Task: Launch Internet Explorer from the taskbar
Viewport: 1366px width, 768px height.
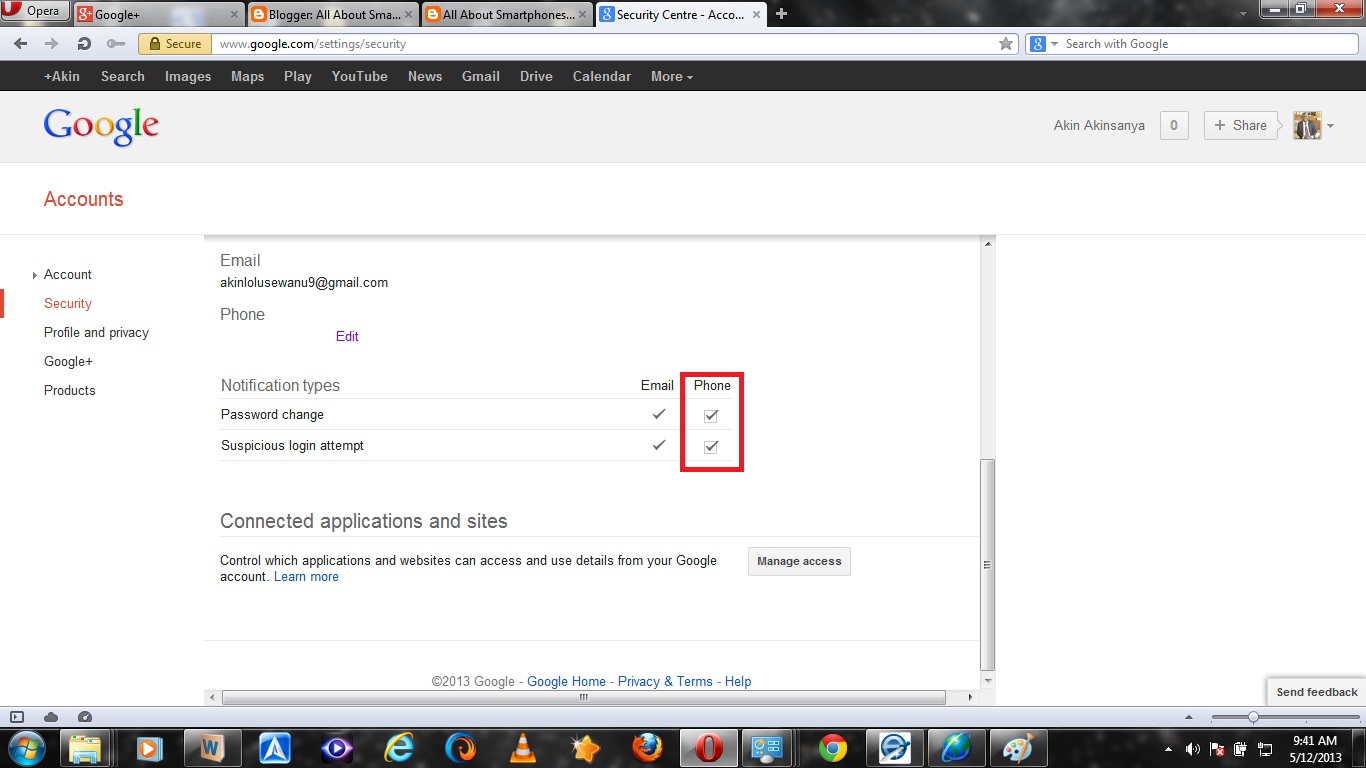Action: (x=399, y=748)
